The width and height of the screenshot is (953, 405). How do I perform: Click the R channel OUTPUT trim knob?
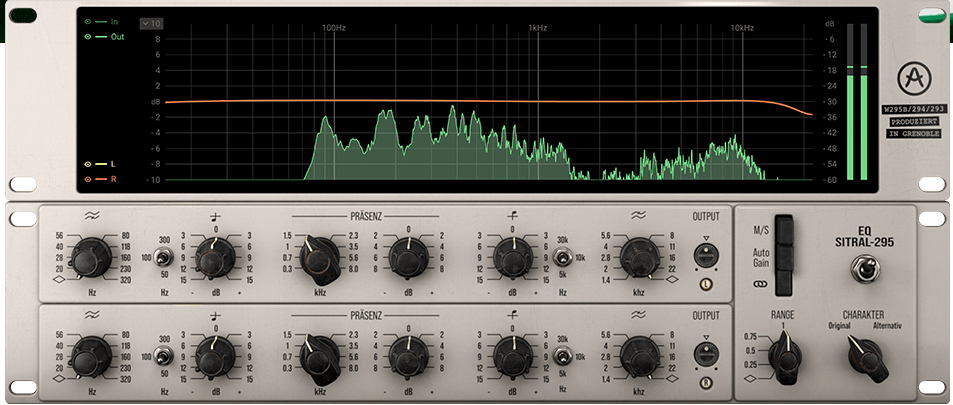tap(706, 355)
